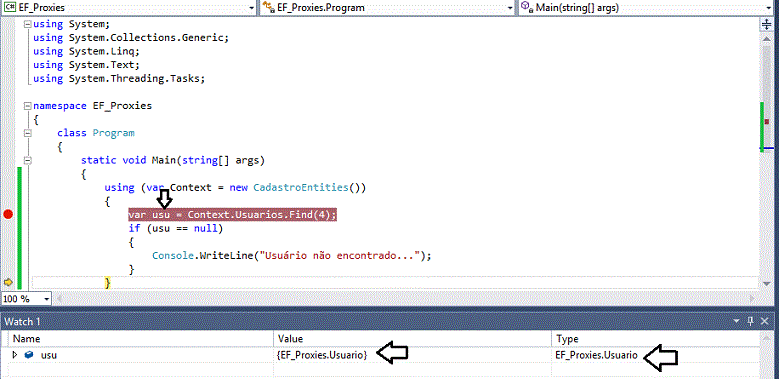Click the Watch 1 panel title

(x=22, y=321)
